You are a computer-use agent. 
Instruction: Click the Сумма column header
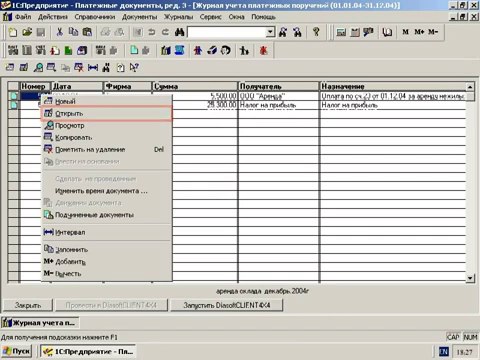point(195,86)
